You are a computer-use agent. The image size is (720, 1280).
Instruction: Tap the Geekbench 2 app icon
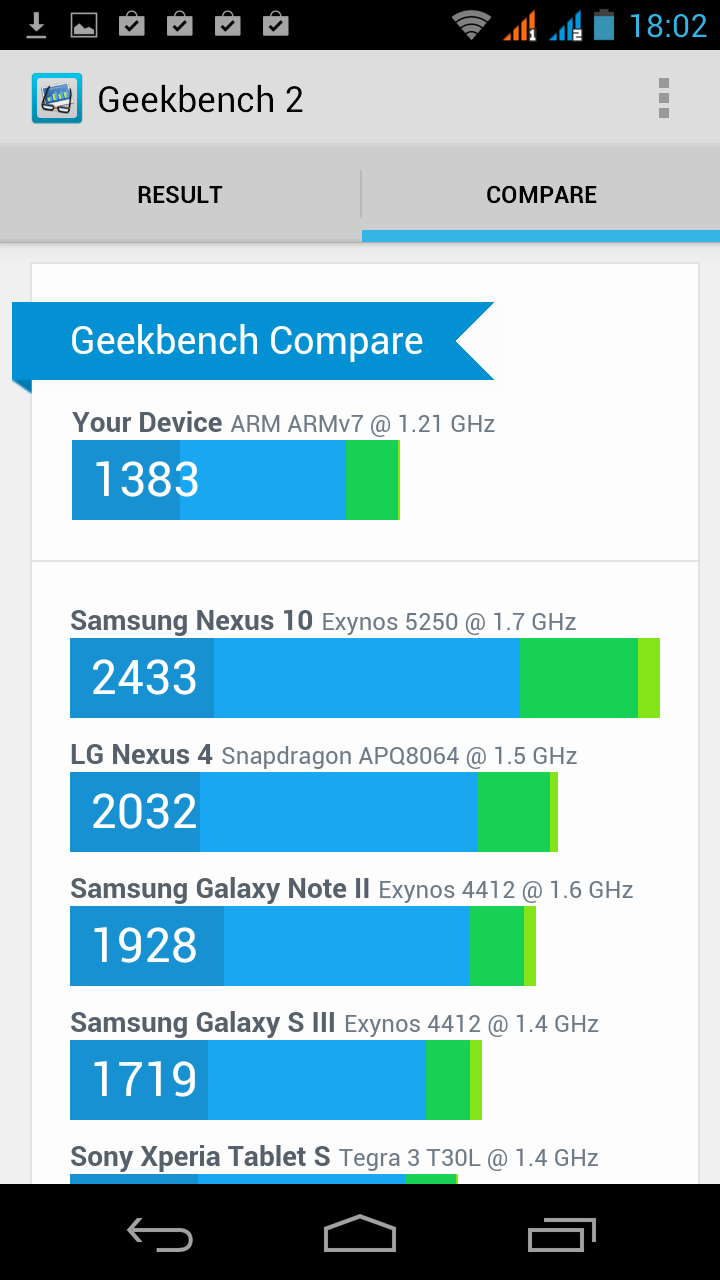point(56,99)
